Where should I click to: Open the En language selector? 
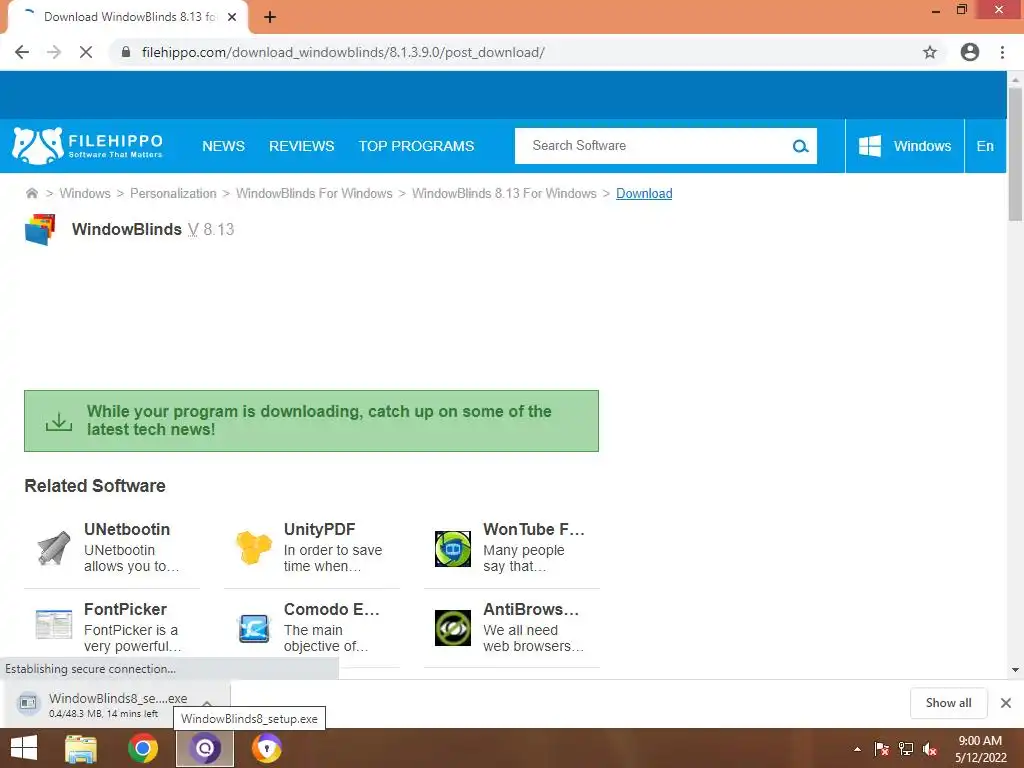[x=985, y=146]
